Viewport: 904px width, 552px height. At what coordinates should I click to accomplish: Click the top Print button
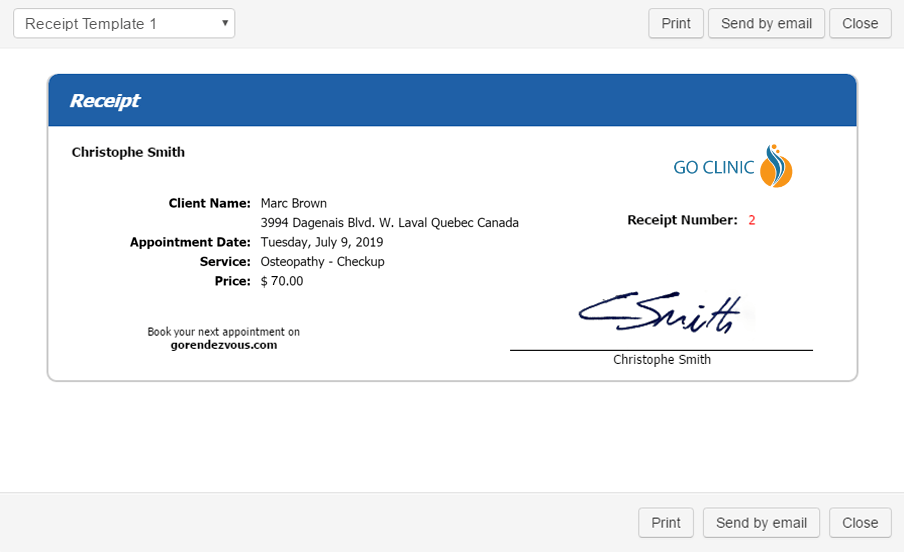coord(676,24)
